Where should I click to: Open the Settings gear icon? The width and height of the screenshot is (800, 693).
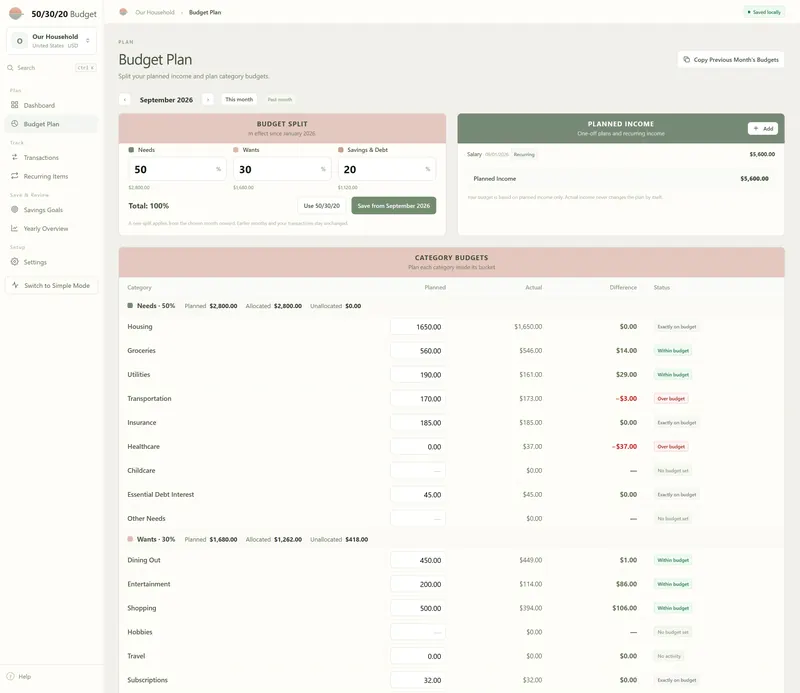(x=14, y=262)
